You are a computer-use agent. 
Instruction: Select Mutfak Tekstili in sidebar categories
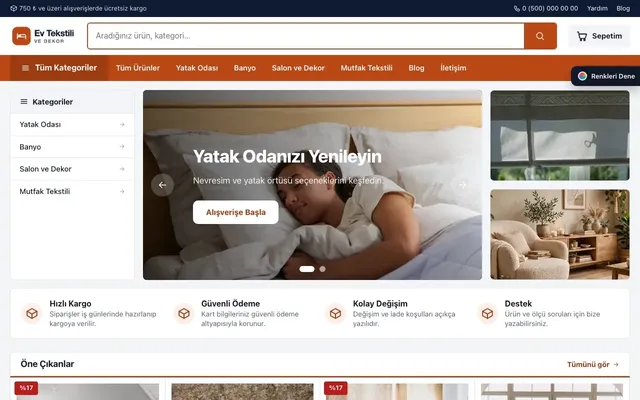coord(72,191)
